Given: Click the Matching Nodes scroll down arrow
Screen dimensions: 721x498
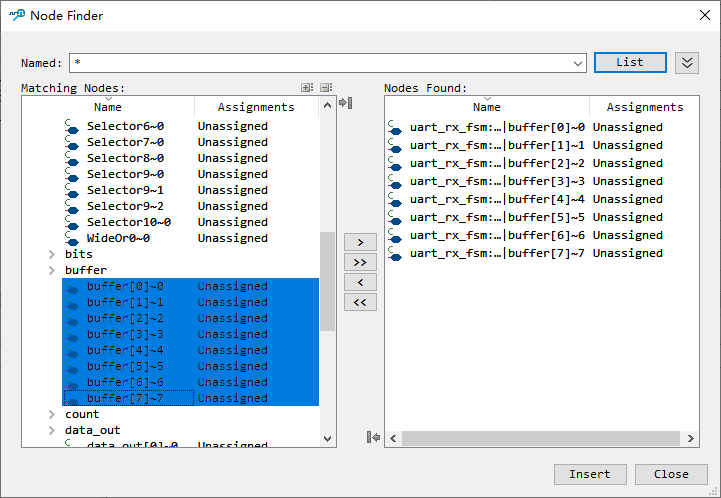Looking at the screenshot, I should click(x=327, y=439).
